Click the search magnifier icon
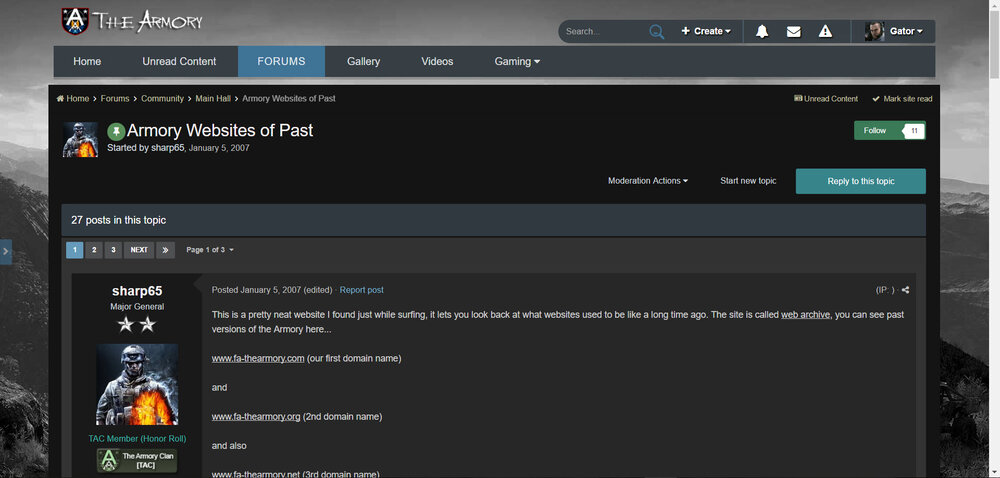Image resolution: width=1000 pixels, height=478 pixels. (x=656, y=32)
